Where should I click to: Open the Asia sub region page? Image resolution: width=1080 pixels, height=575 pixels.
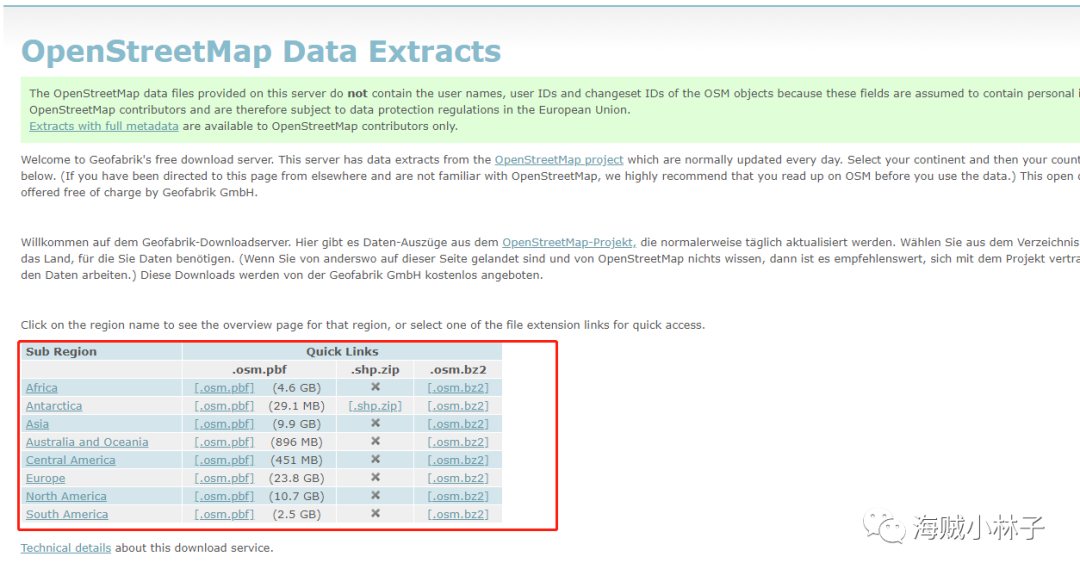37,424
